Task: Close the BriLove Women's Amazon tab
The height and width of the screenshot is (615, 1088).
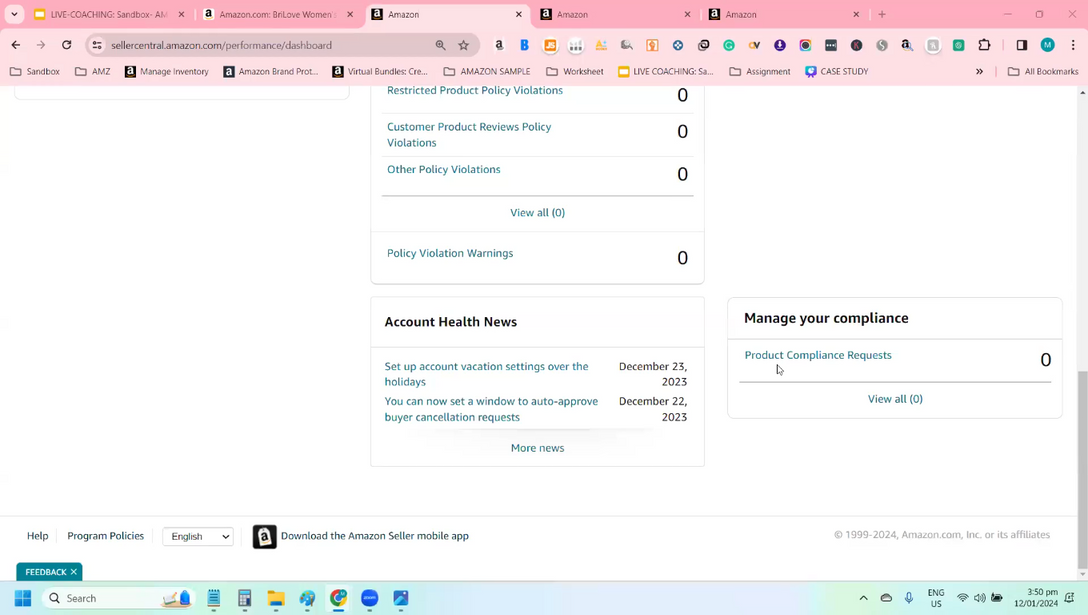Action: 350,14
